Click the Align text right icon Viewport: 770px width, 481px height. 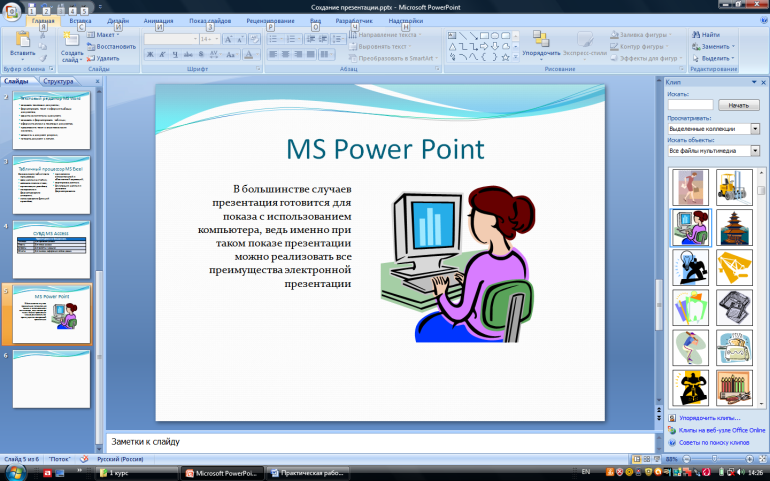298,55
